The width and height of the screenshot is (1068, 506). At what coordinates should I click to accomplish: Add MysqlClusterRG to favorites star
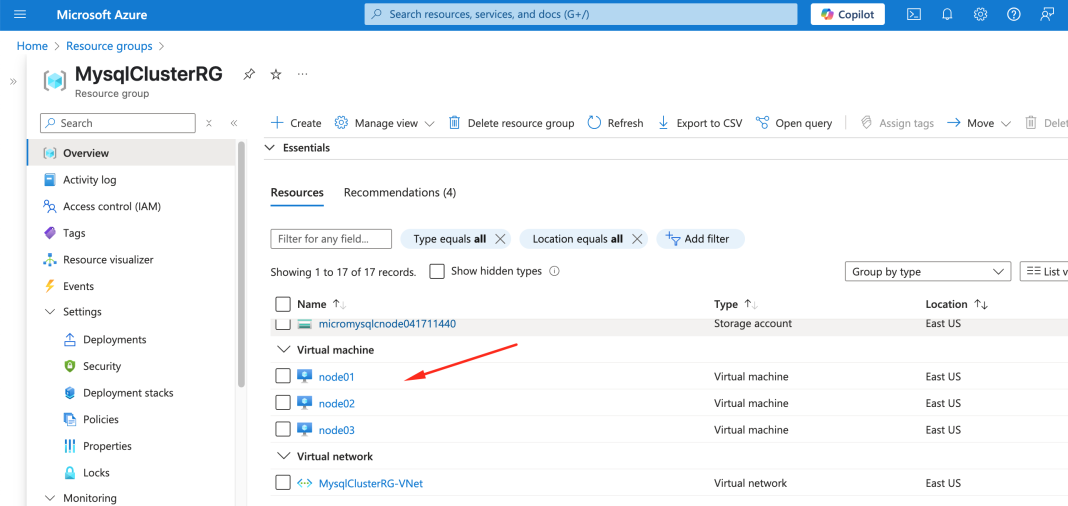pyautogui.click(x=276, y=75)
